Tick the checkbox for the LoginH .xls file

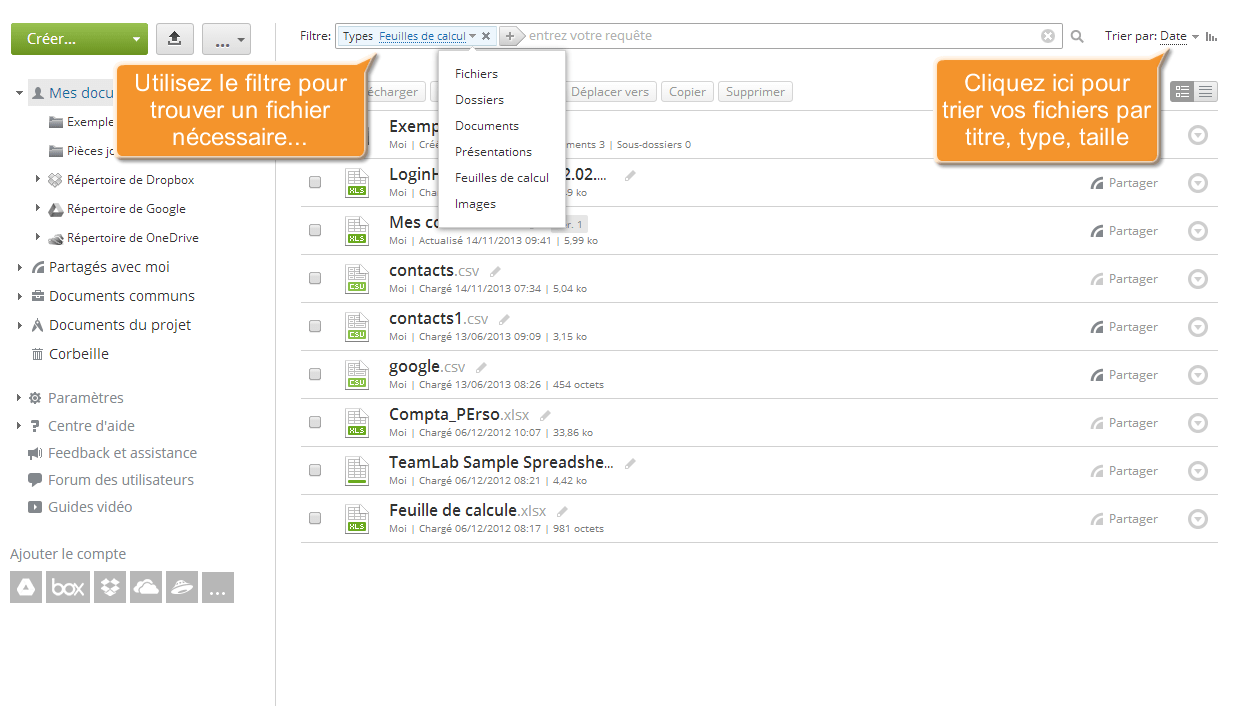(x=315, y=182)
